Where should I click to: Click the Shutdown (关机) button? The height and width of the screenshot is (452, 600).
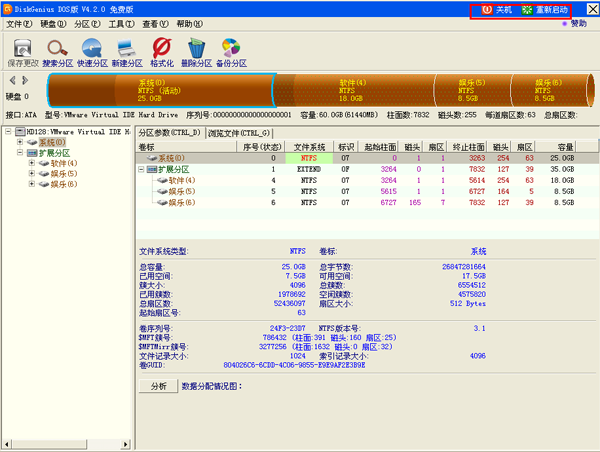click(497, 10)
